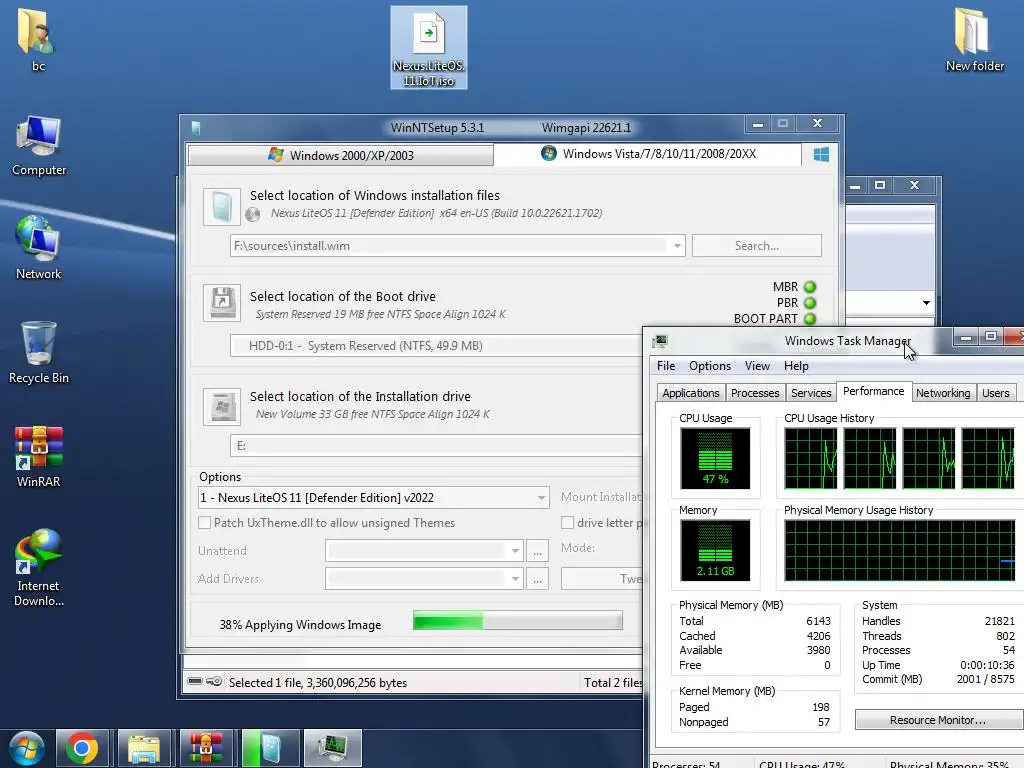This screenshot has width=1024, height=768.
Task: Open the Services tab in Task Manager
Action: point(811,392)
